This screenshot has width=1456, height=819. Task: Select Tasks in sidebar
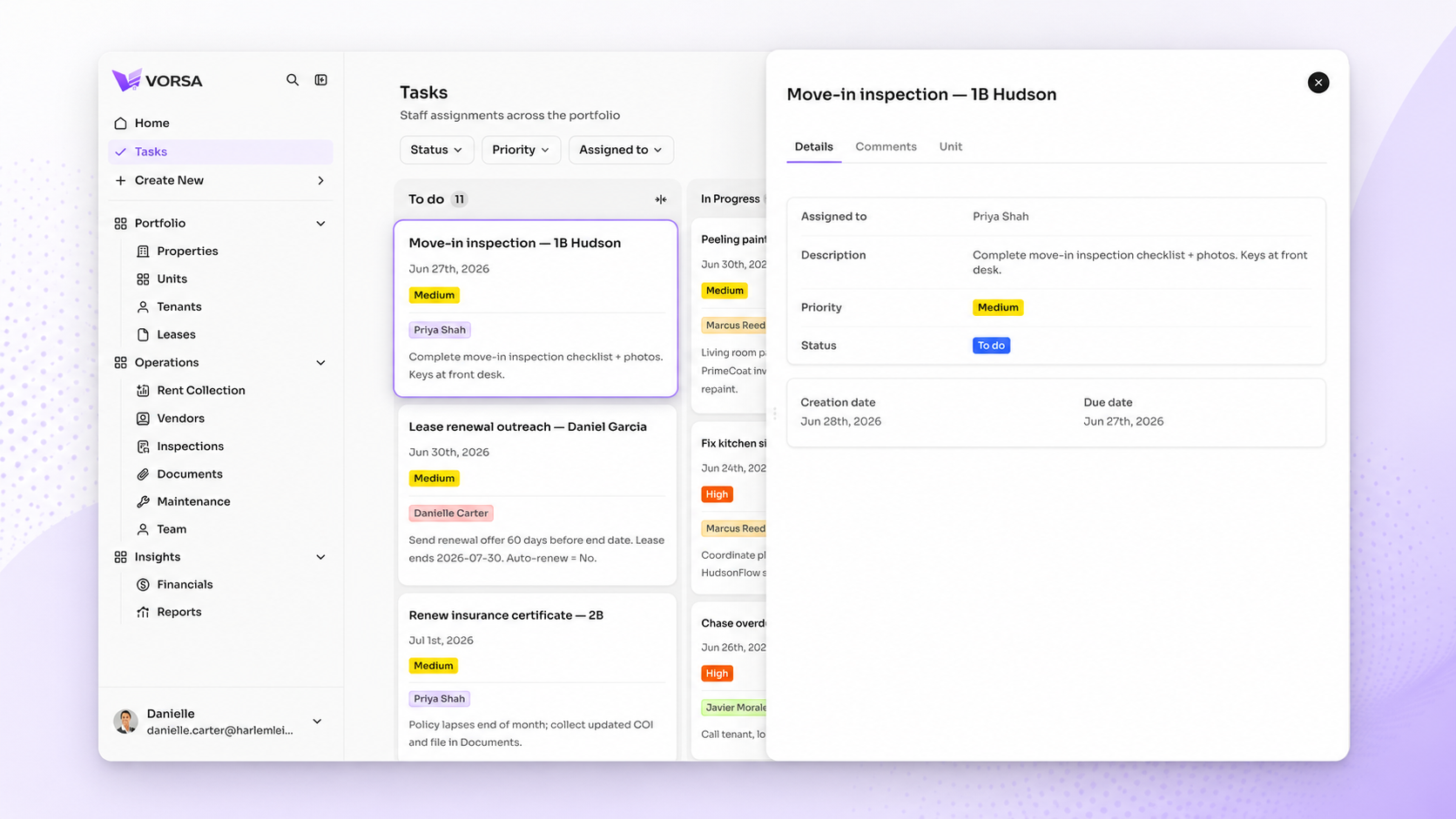click(220, 151)
